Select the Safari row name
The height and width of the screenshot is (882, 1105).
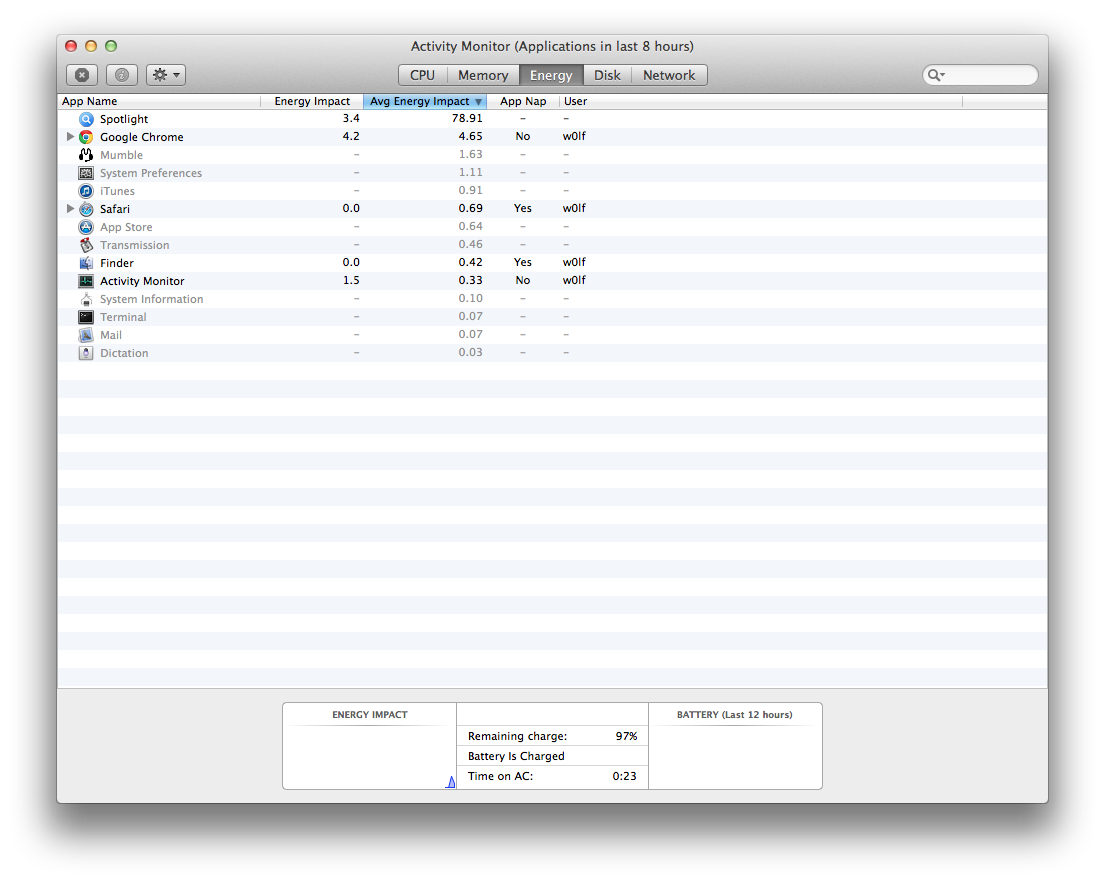[115, 209]
